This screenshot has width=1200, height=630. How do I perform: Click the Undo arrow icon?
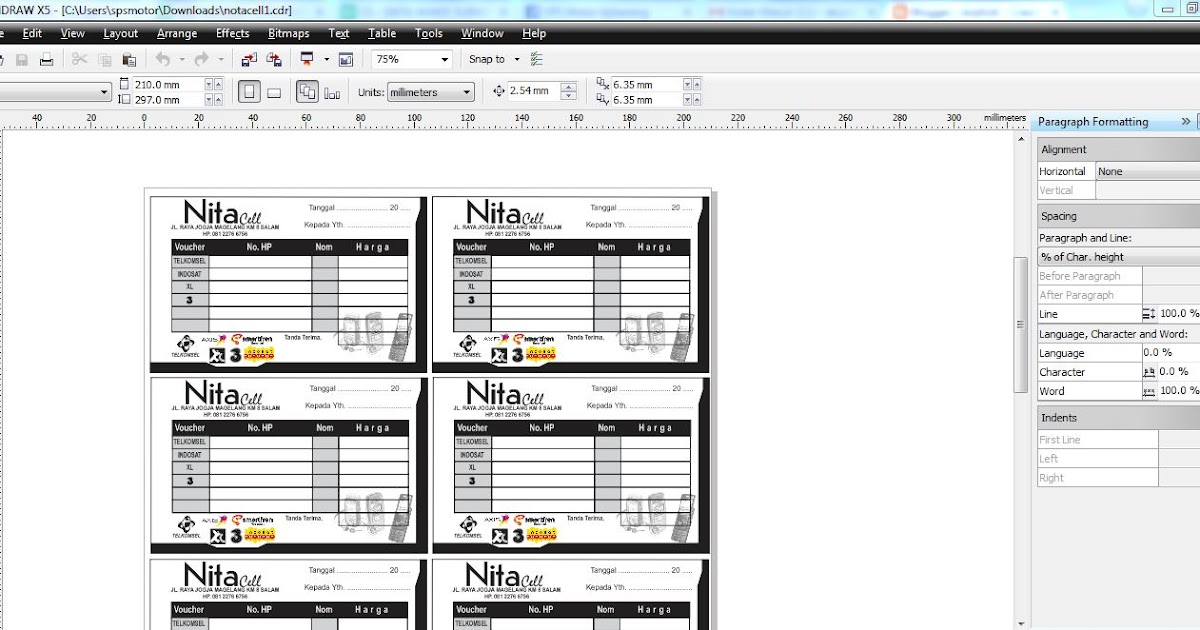click(x=162, y=59)
